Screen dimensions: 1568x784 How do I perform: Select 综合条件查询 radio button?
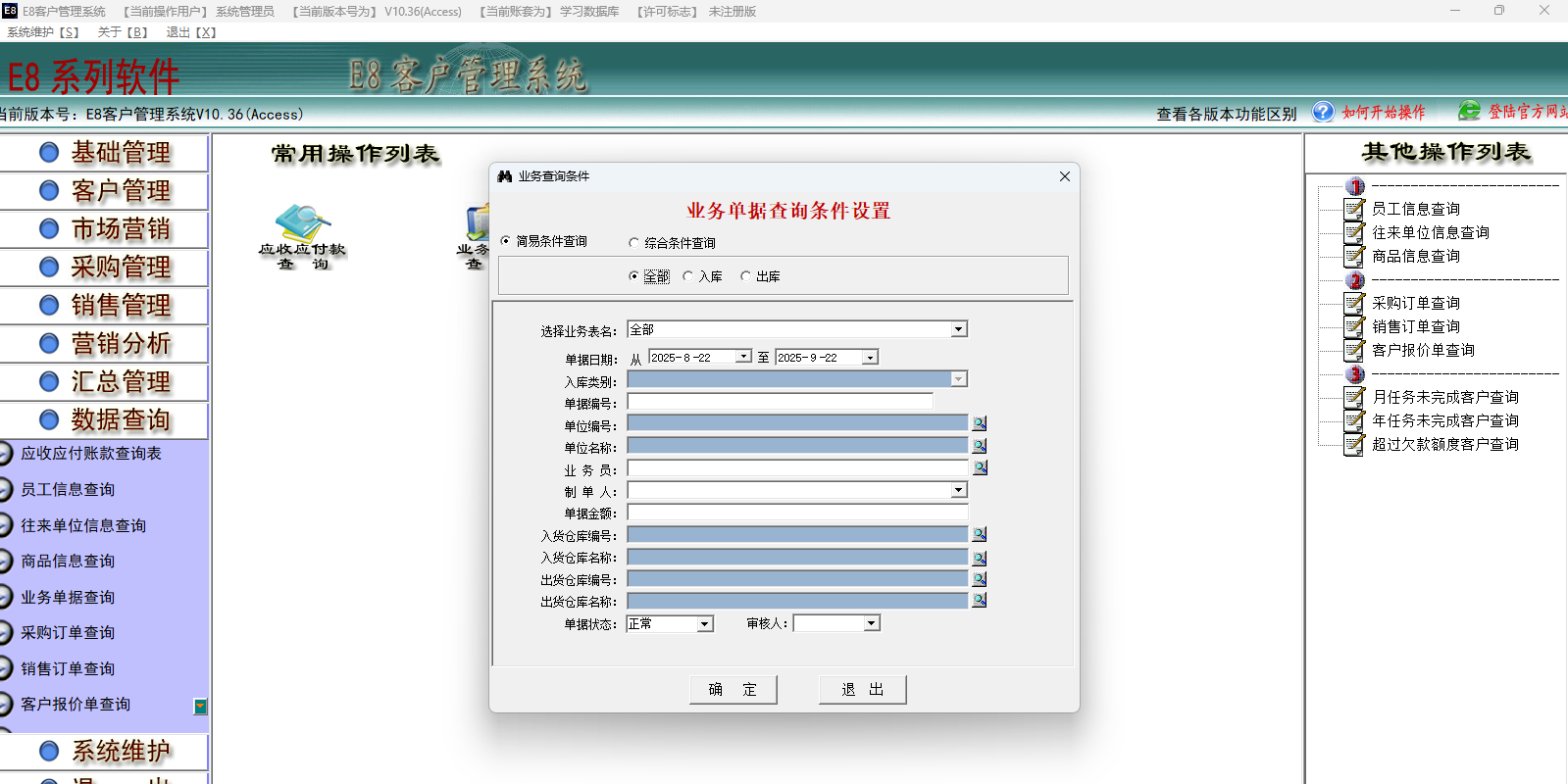[x=633, y=243]
